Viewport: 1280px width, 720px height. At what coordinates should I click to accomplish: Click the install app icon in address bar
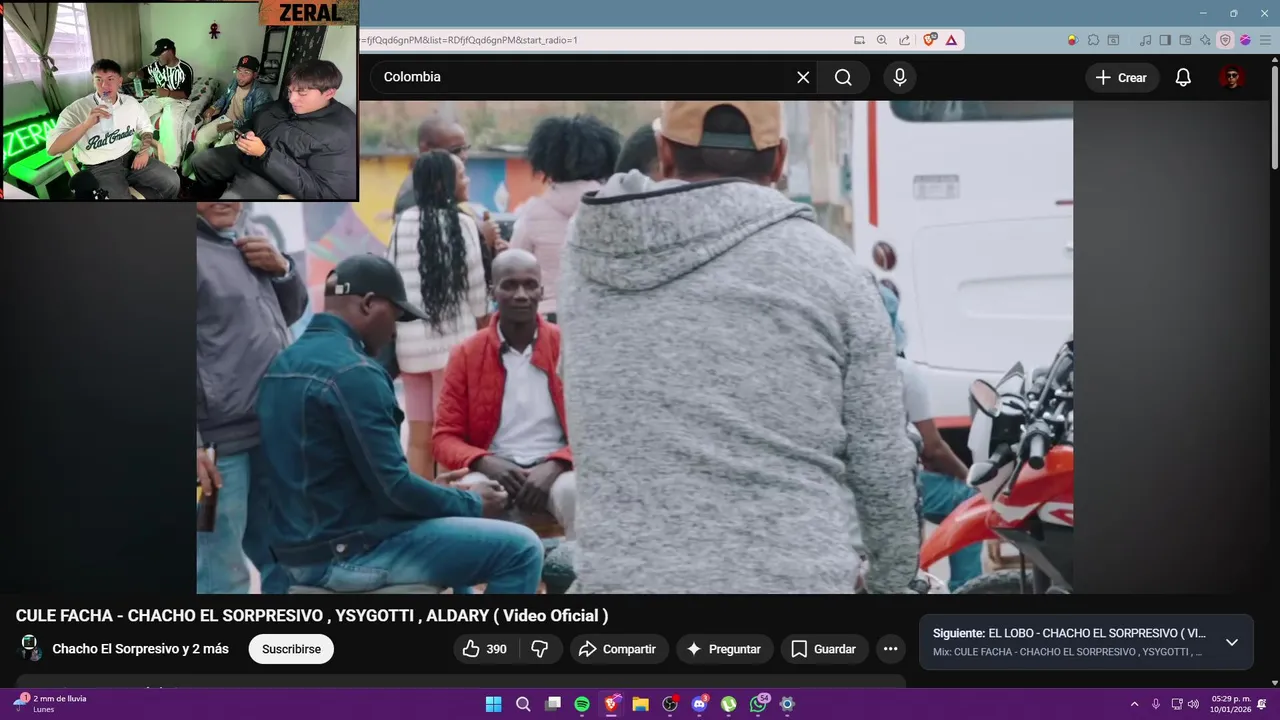(x=859, y=40)
